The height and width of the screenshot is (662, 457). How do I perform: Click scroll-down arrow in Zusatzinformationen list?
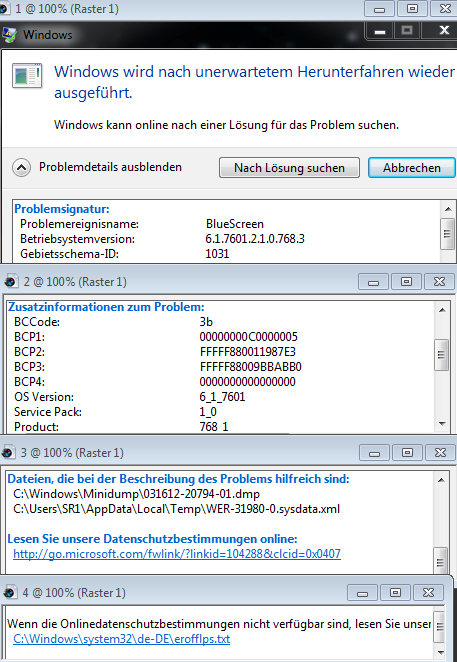[x=442, y=423]
